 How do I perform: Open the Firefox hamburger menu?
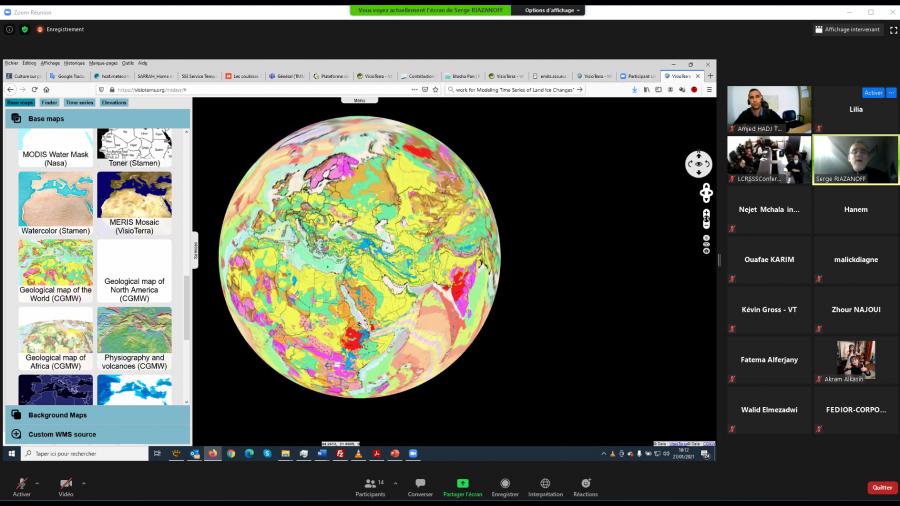pyautogui.click(x=709, y=89)
